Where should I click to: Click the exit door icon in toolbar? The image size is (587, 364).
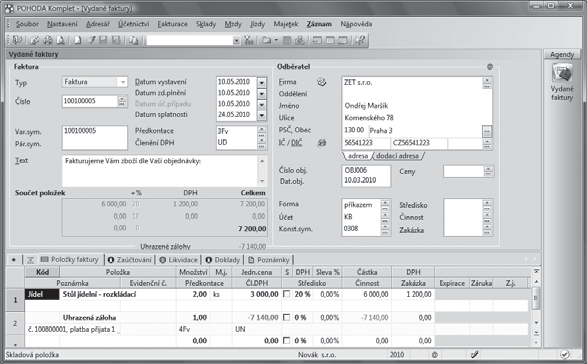(x=17, y=40)
